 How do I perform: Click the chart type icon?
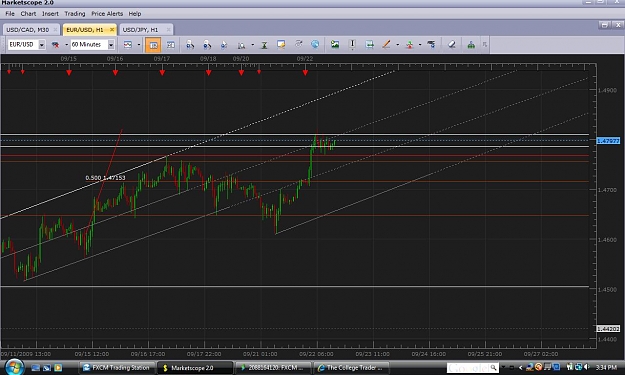click(x=128, y=45)
